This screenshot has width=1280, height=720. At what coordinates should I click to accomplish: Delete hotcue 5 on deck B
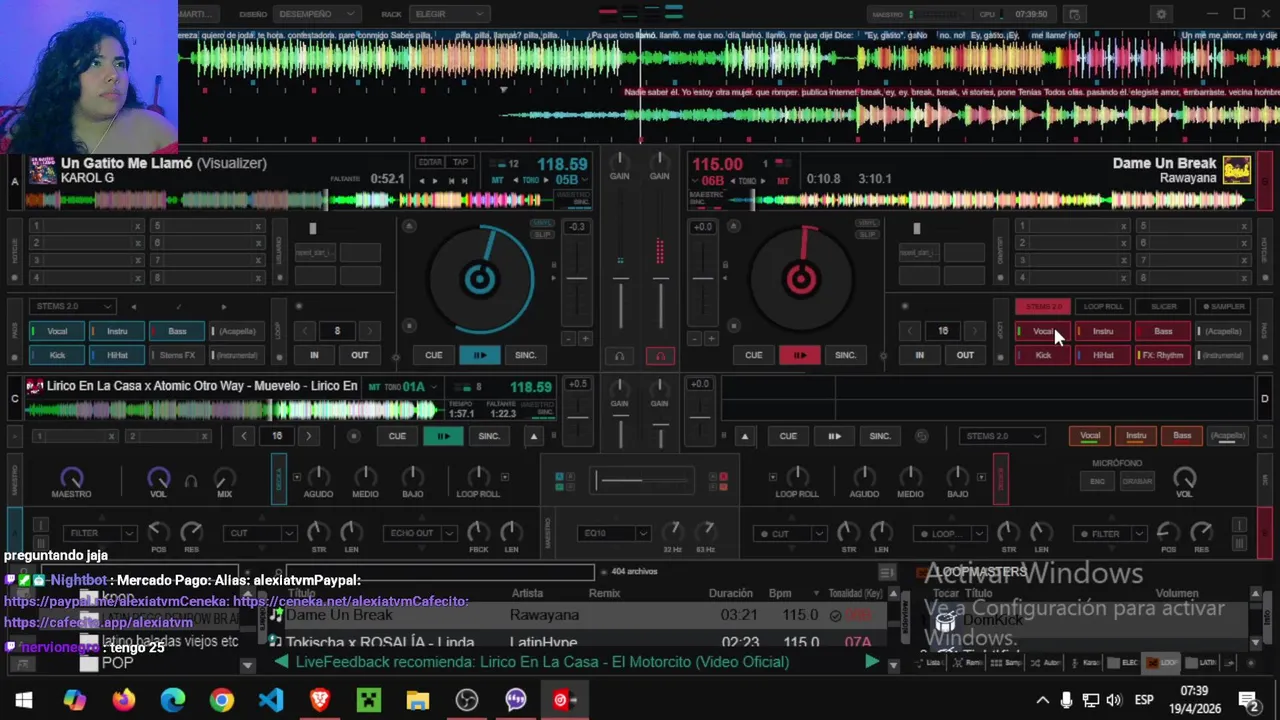1244,226
